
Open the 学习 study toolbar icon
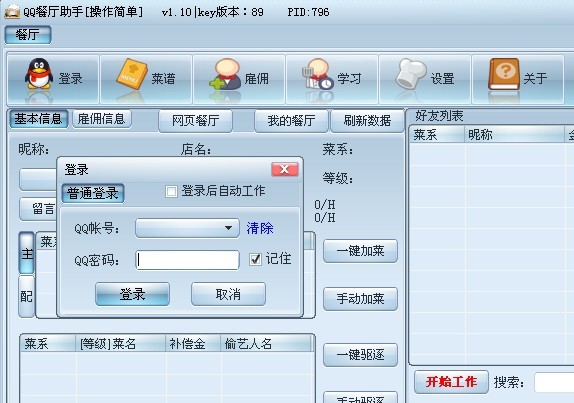(332, 78)
